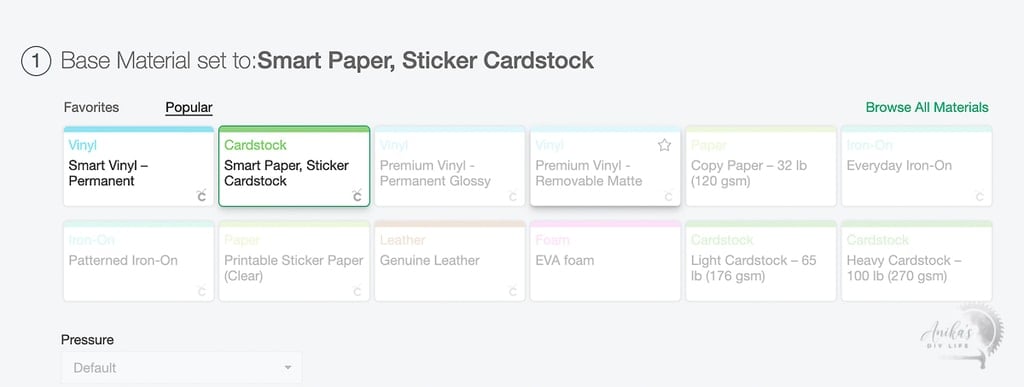This screenshot has width=1024, height=387.
Task: Switch to the Popular tab
Action: coord(189,107)
